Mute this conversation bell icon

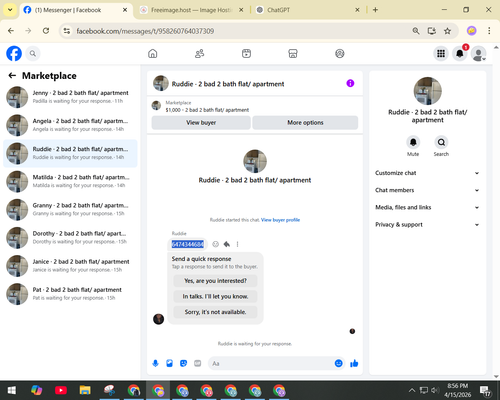[x=413, y=142]
